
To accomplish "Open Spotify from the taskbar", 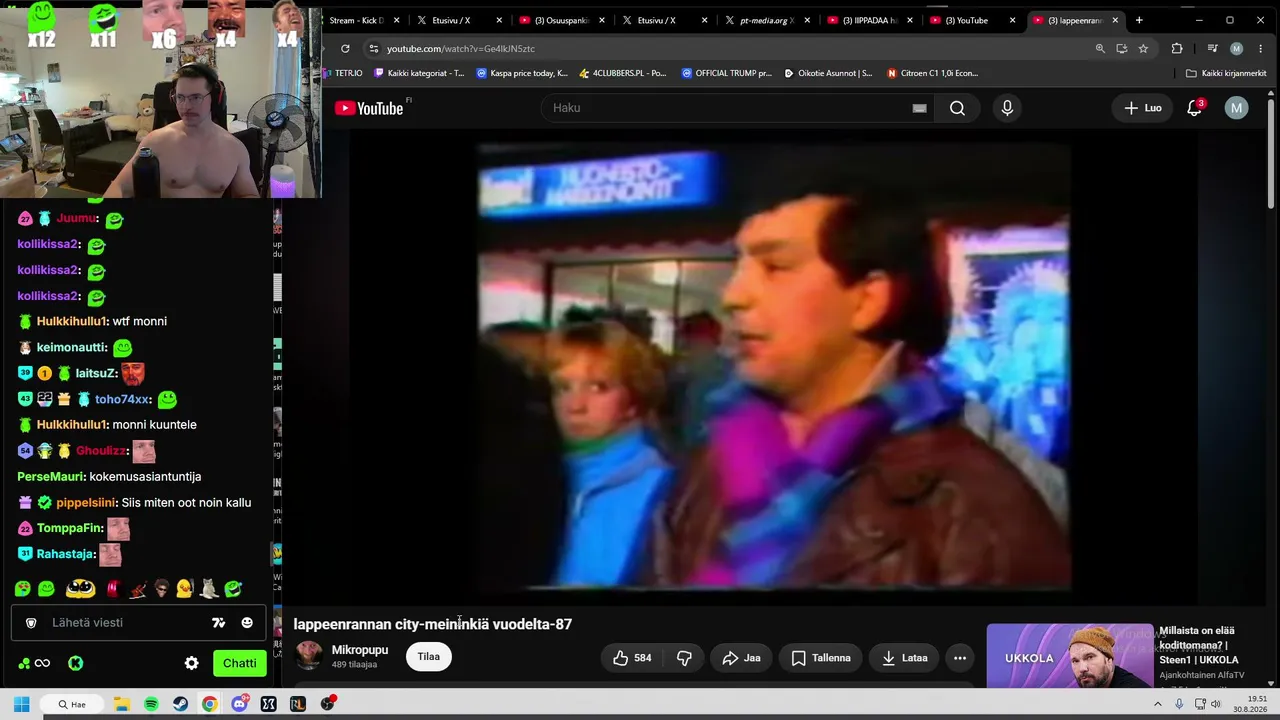I will pos(151,704).
